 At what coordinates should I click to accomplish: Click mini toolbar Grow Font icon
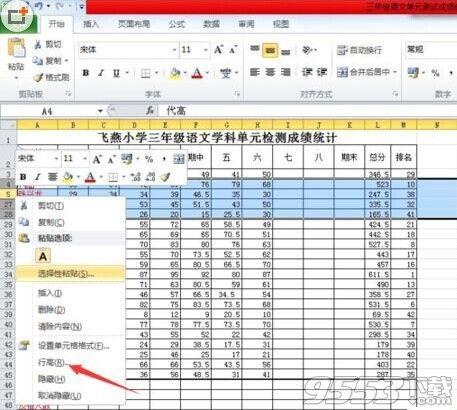[x=97, y=159]
